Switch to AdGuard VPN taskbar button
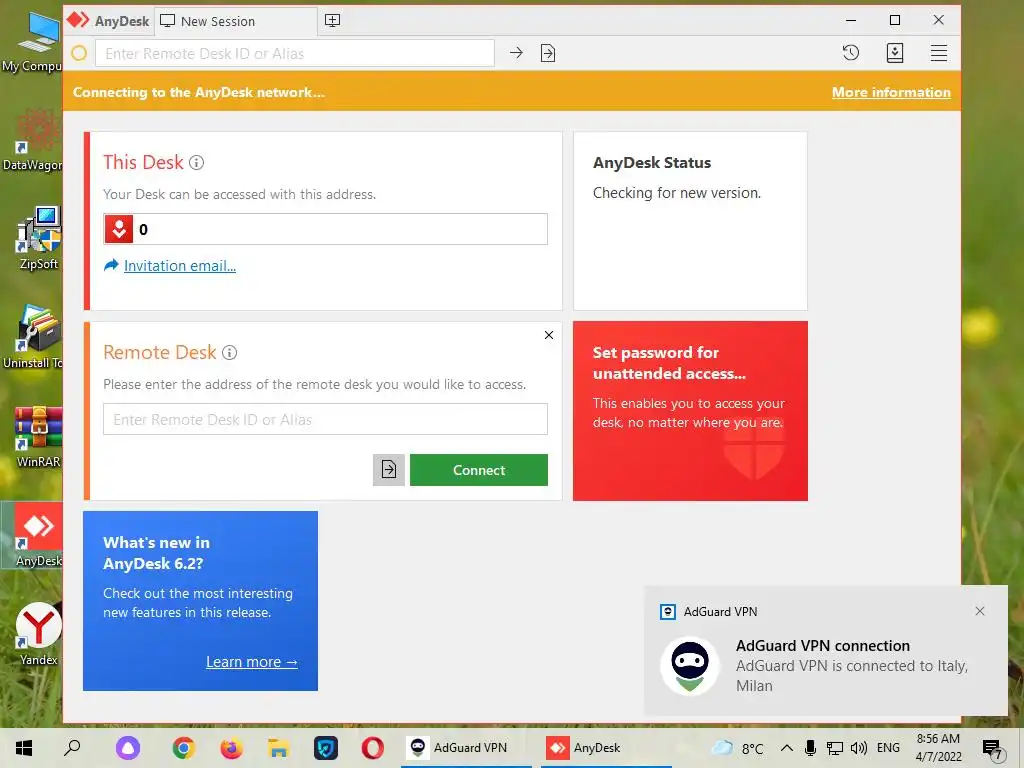The width and height of the screenshot is (1024, 768). pyautogui.click(x=466, y=748)
